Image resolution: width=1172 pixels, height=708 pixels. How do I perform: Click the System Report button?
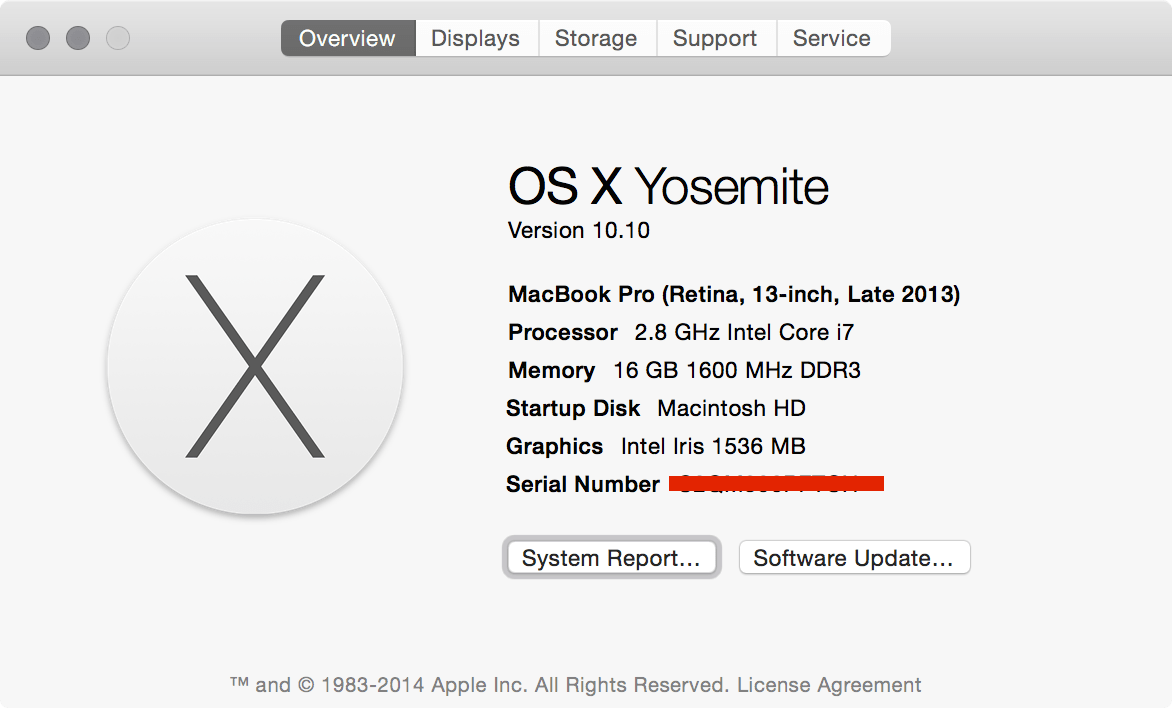point(611,558)
